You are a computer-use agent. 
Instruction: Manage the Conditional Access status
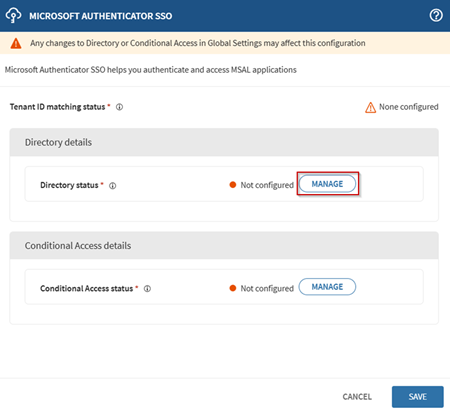tap(327, 287)
